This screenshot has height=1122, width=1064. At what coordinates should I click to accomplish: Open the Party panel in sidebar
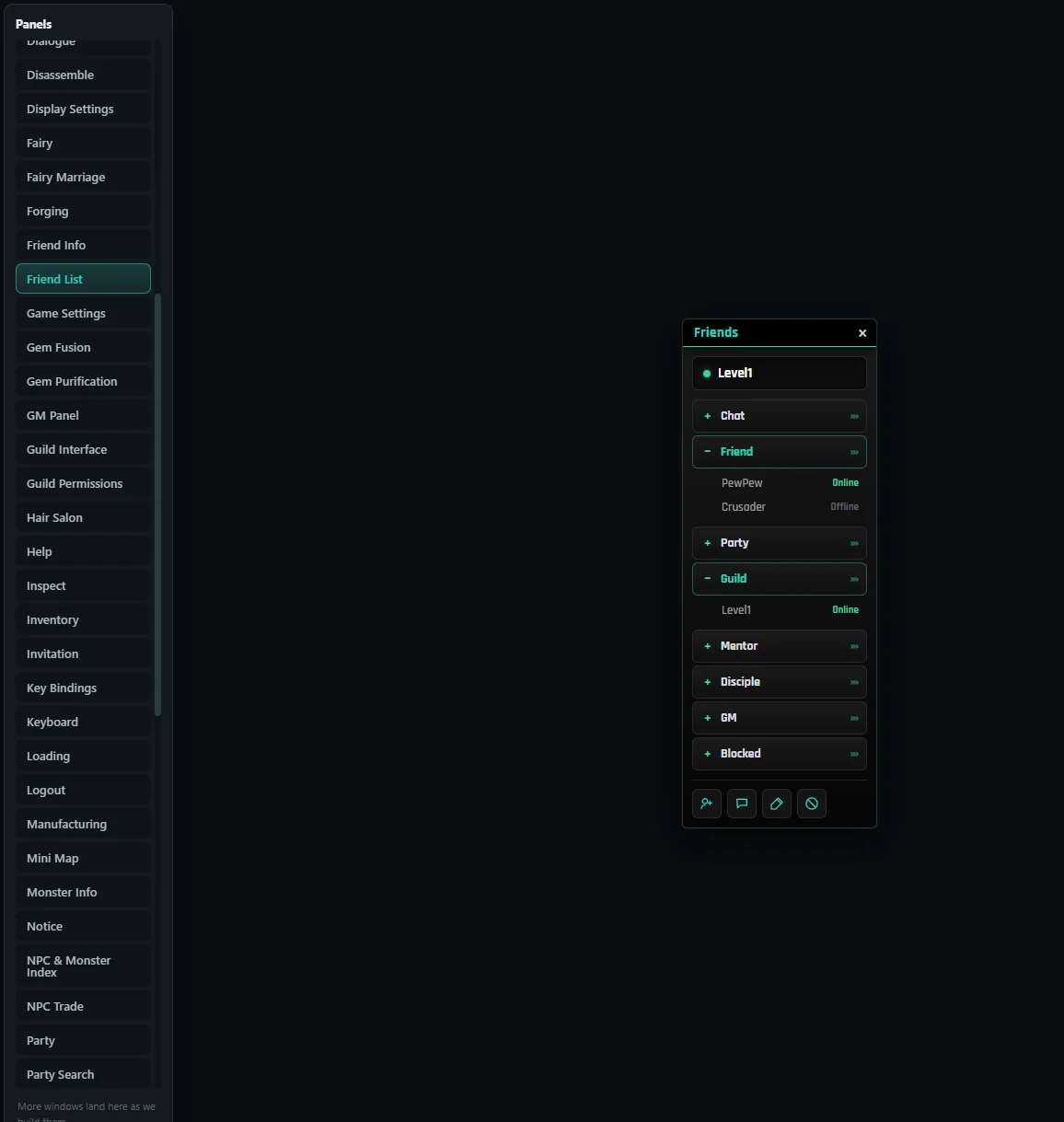(x=83, y=1040)
